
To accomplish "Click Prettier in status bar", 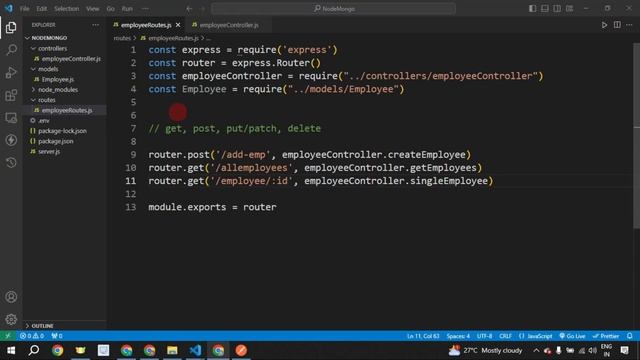I will pos(606,336).
